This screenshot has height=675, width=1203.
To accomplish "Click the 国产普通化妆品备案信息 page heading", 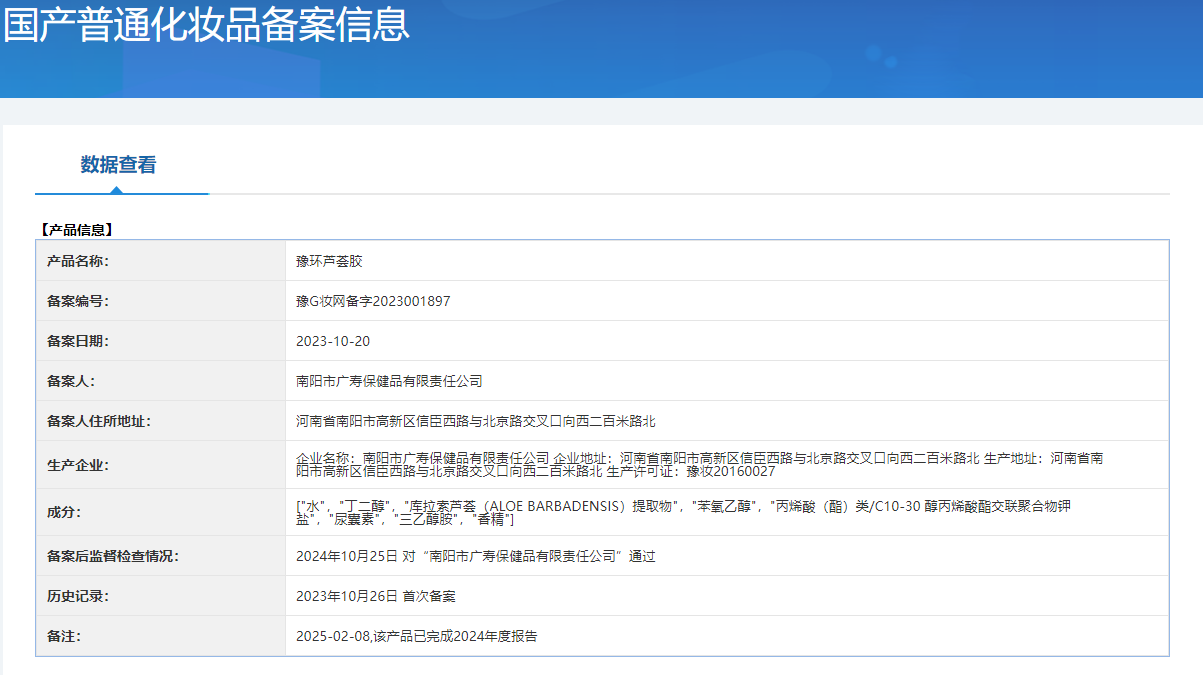I will [x=206, y=25].
